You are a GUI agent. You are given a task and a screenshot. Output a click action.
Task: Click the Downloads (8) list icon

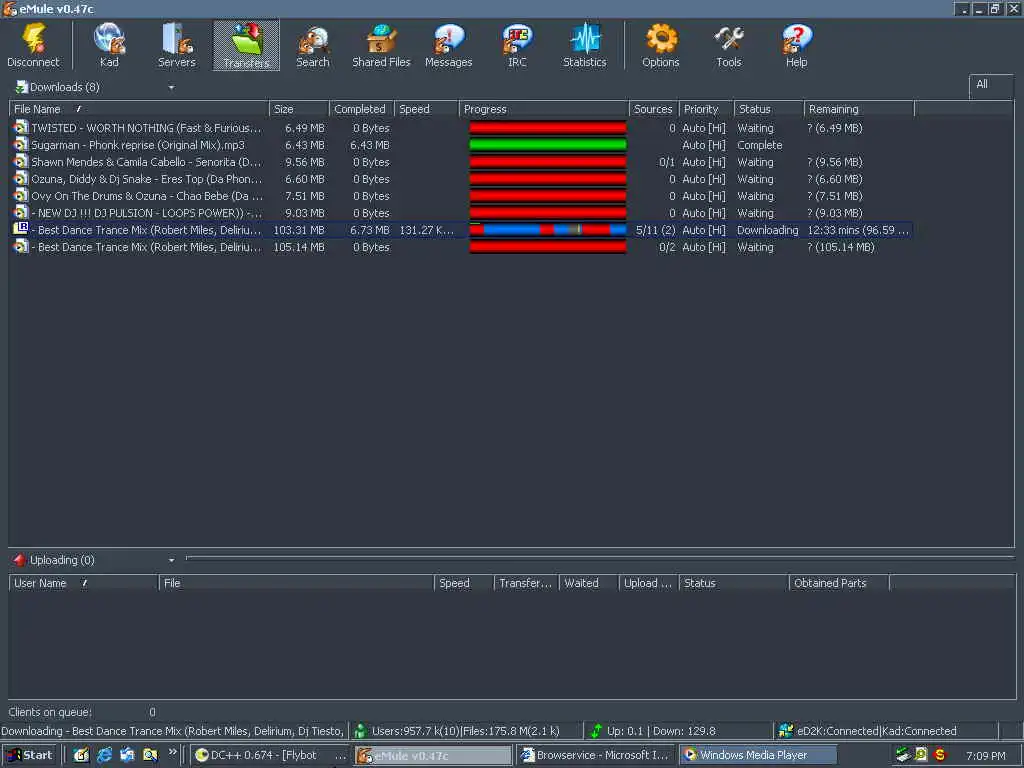click(21, 87)
